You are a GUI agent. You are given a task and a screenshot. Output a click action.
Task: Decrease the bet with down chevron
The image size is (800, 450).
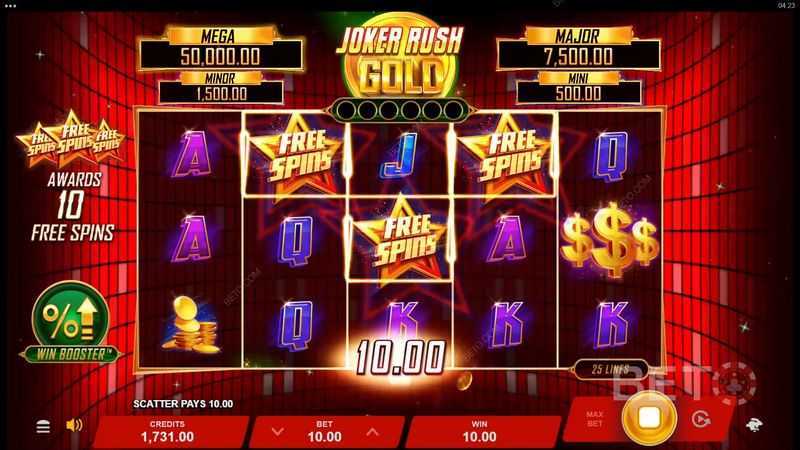pyautogui.click(x=278, y=432)
